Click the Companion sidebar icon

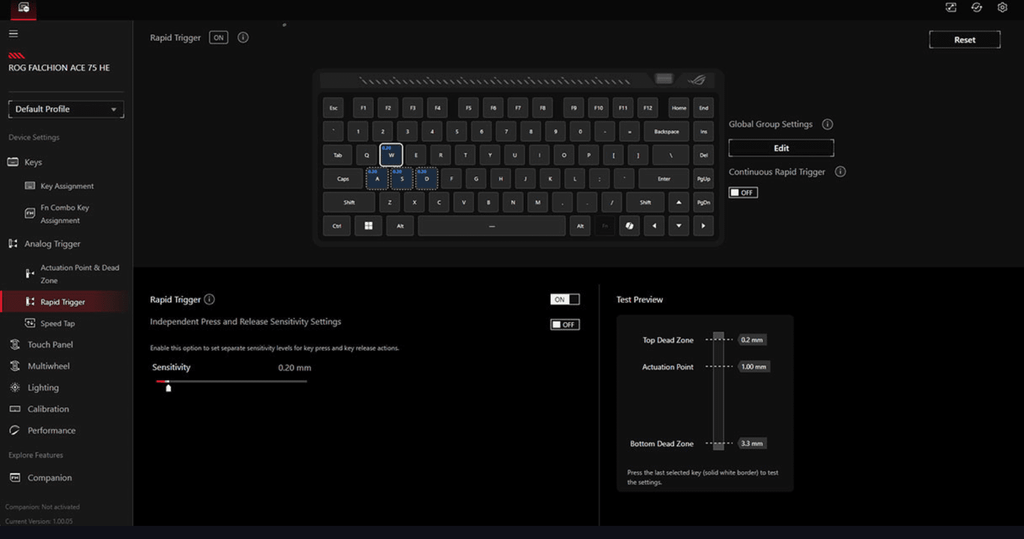(14, 478)
